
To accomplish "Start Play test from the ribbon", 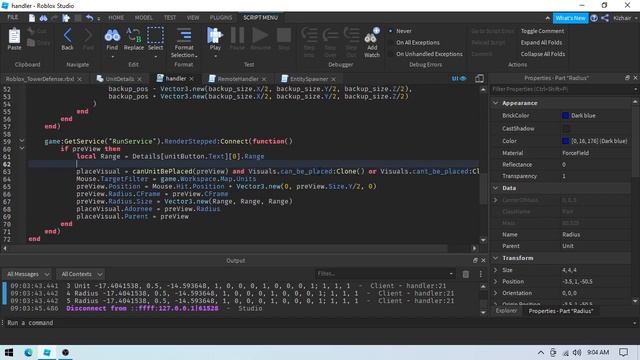I will click(215, 36).
